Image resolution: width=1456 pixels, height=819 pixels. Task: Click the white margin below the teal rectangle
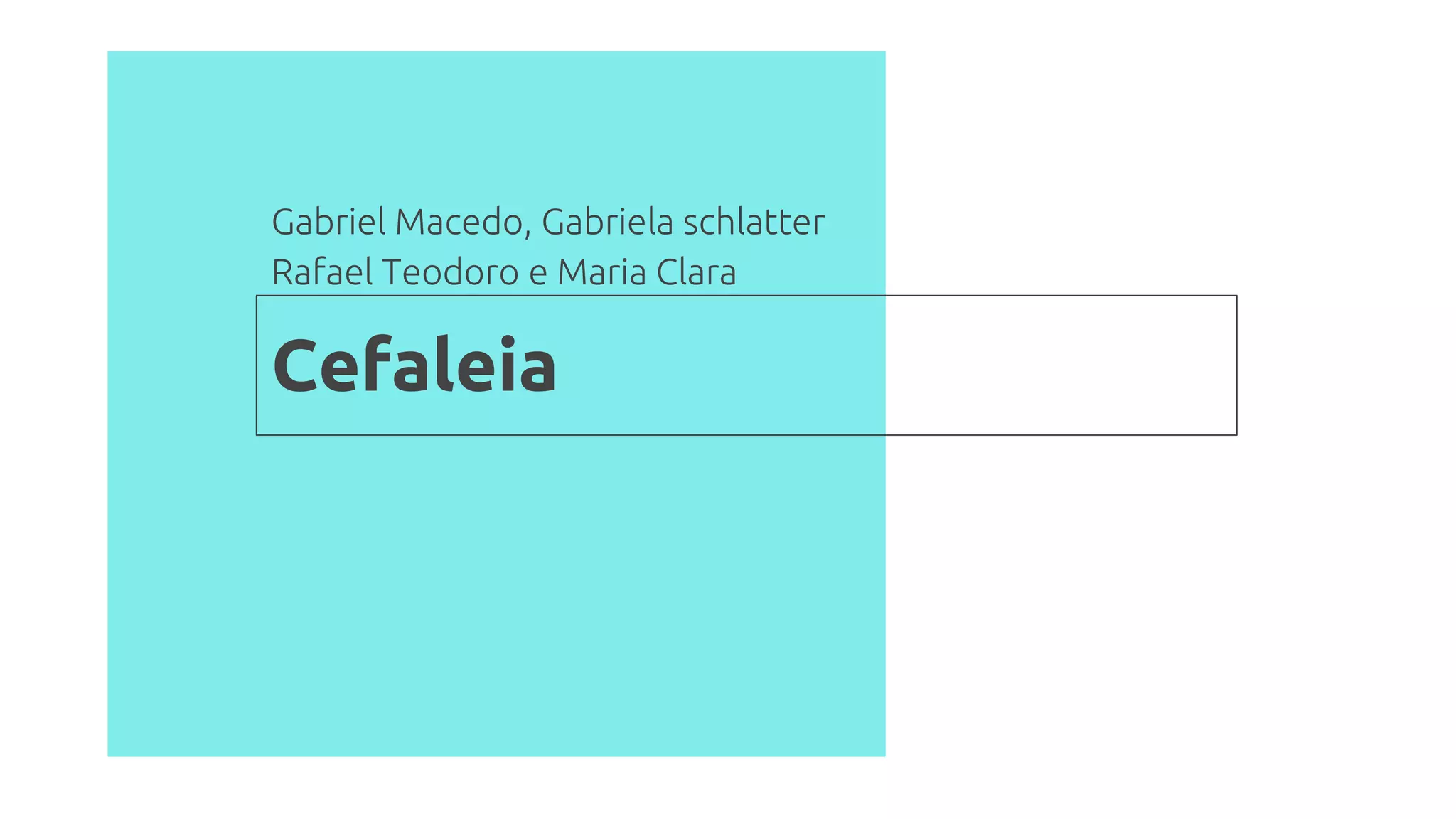coord(496,788)
